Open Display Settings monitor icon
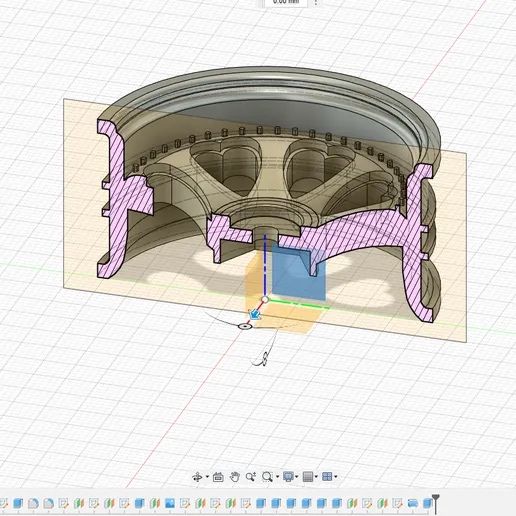The width and height of the screenshot is (516, 516). click(x=288, y=477)
